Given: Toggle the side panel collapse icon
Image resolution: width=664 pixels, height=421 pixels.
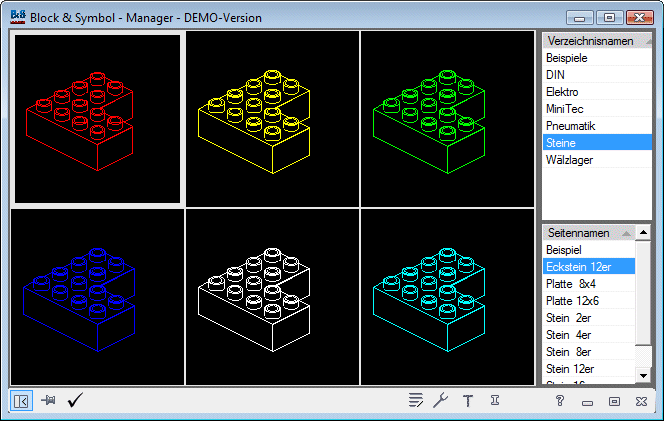Looking at the screenshot, I should coord(21,401).
